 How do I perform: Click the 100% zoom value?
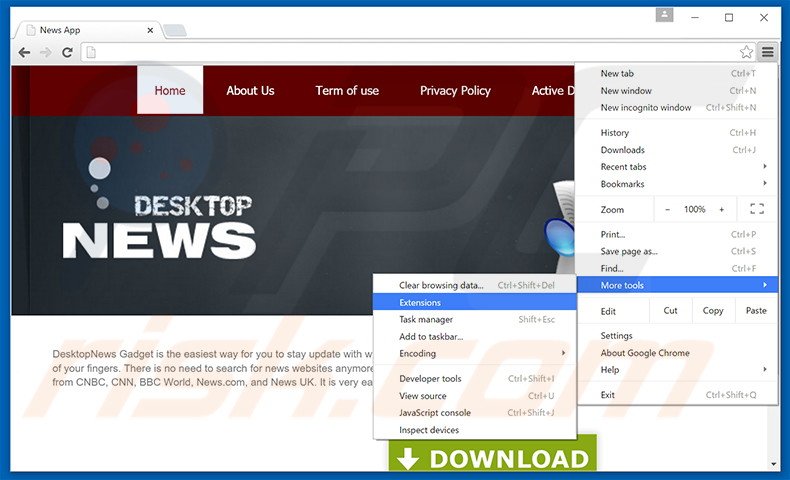[x=694, y=209]
